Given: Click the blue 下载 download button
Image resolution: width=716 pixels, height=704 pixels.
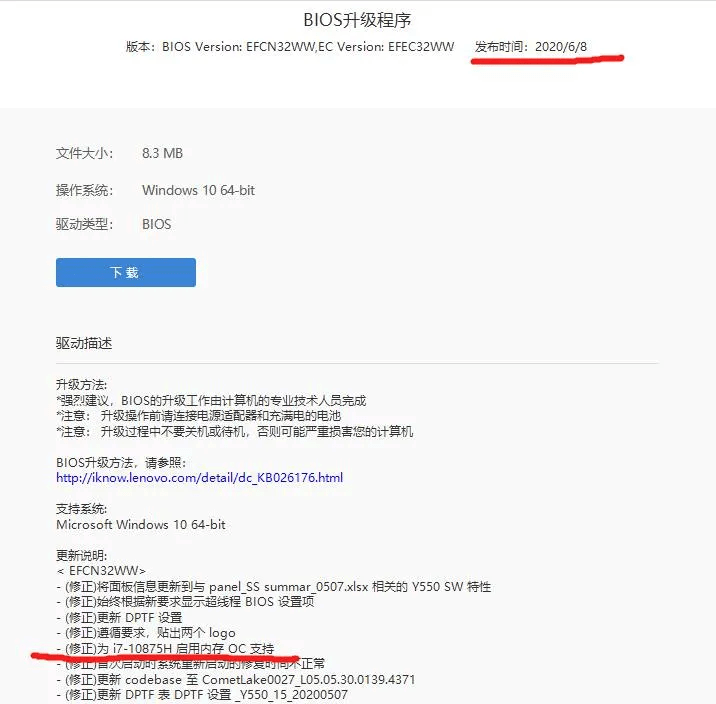Looking at the screenshot, I should [126, 273].
